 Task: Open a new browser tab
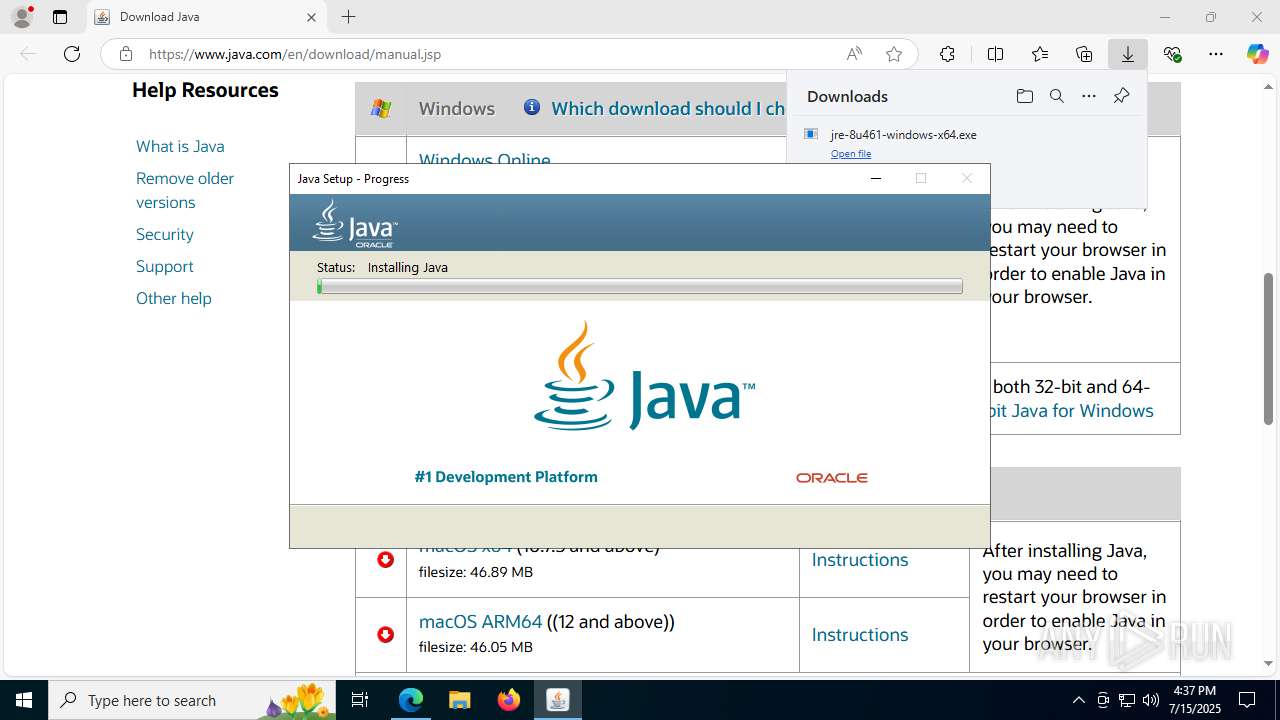(348, 17)
